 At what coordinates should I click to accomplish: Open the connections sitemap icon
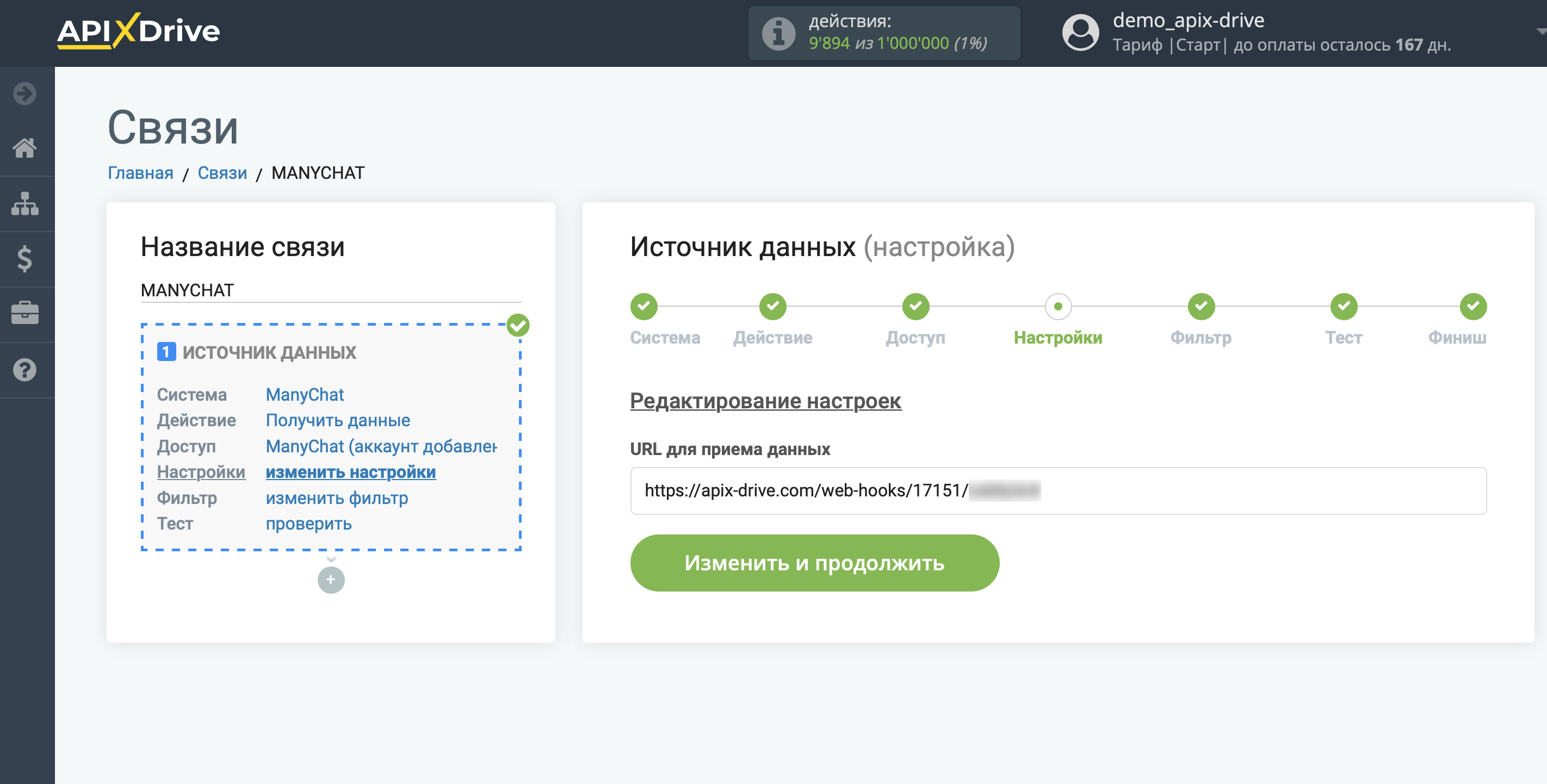(24, 203)
